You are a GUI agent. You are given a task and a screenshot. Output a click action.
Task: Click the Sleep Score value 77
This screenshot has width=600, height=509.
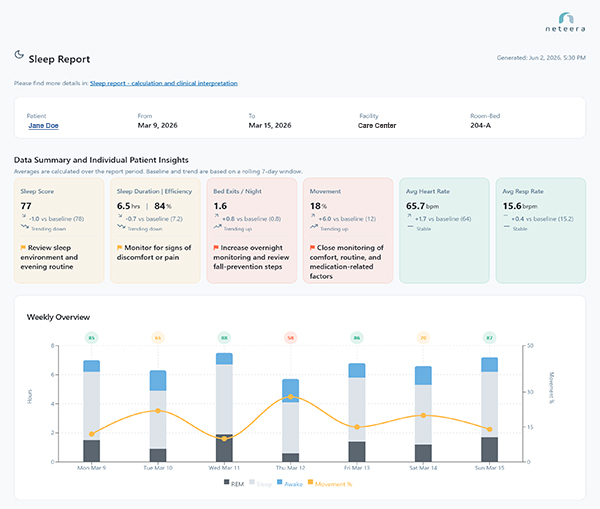click(x=26, y=206)
